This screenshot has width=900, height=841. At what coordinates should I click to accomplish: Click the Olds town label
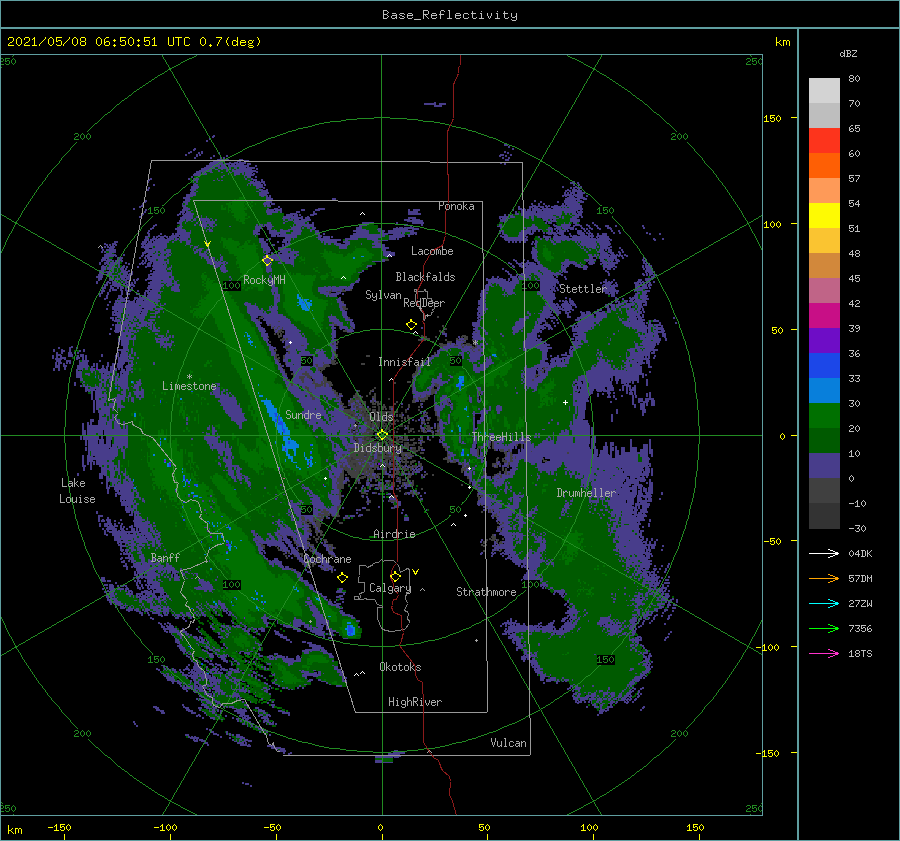381,417
